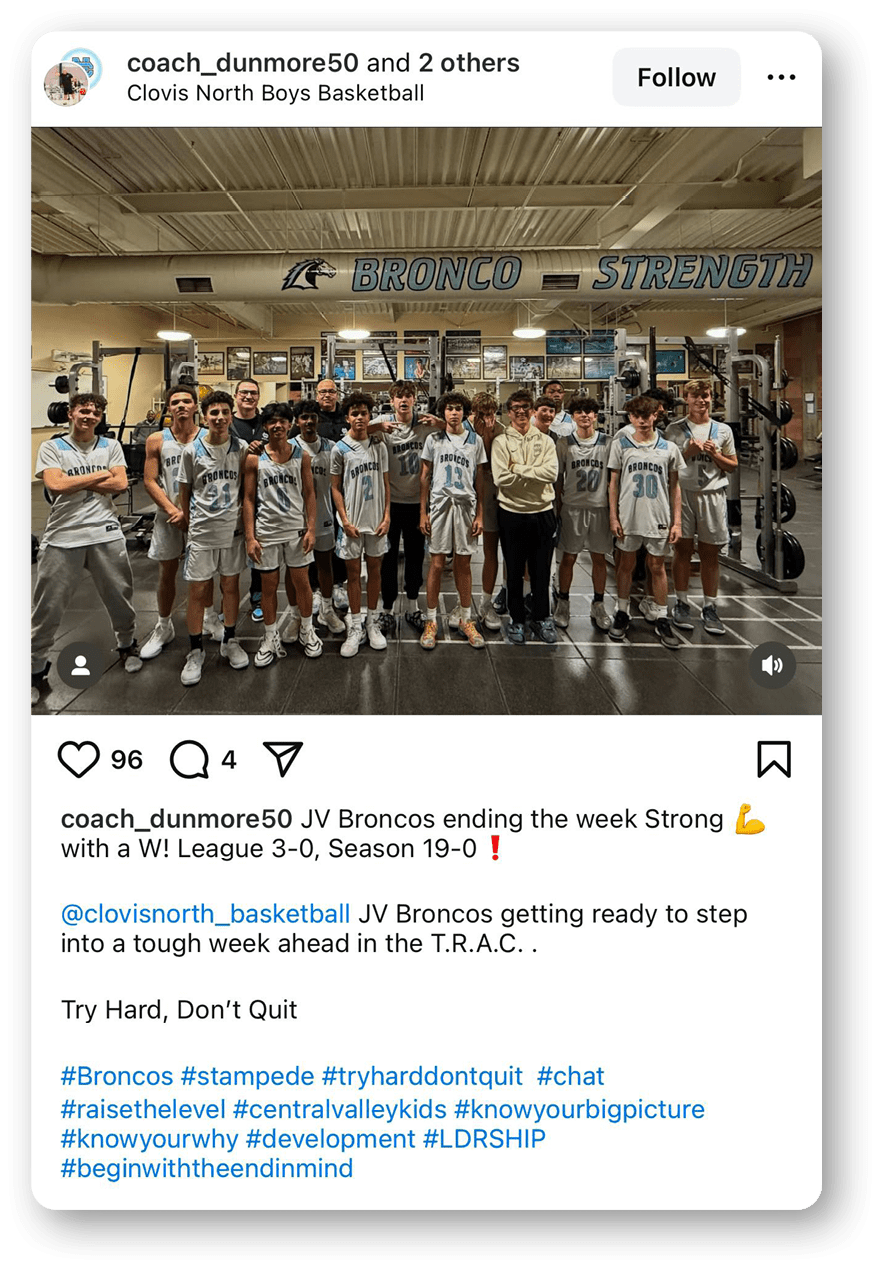Open the #beginwiththeendinmind hashtag

pyautogui.click(x=207, y=1168)
